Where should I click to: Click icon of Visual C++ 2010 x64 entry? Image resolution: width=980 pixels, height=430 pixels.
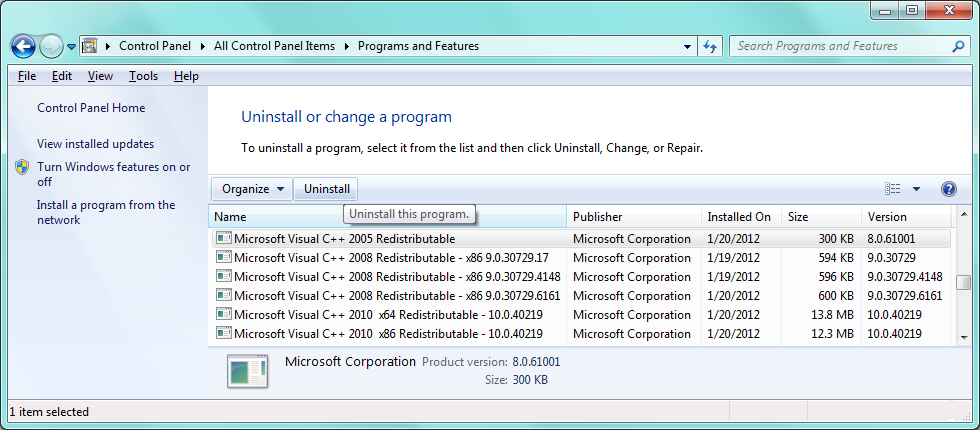point(223,314)
